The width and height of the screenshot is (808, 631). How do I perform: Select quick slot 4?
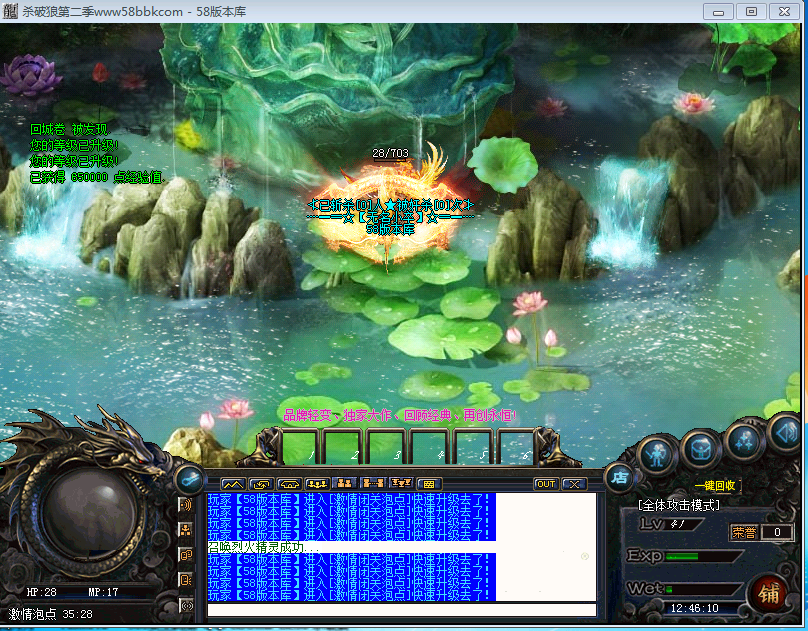click(429, 446)
